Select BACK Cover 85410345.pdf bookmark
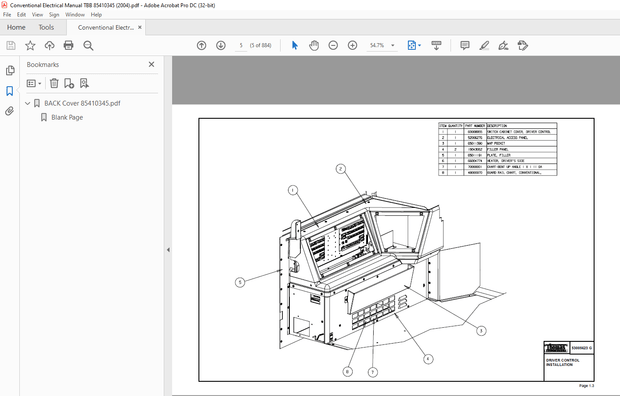Viewport: 620px width, 396px height. pos(82,103)
